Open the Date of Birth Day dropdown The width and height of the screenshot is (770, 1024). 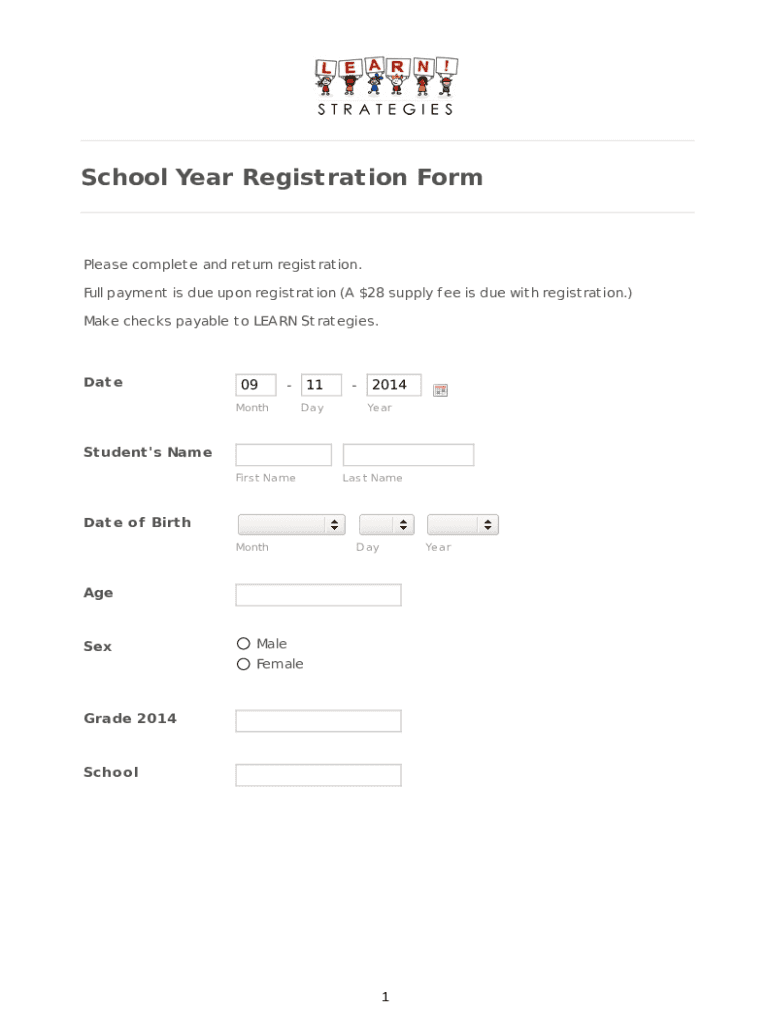(x=386, y=525)
